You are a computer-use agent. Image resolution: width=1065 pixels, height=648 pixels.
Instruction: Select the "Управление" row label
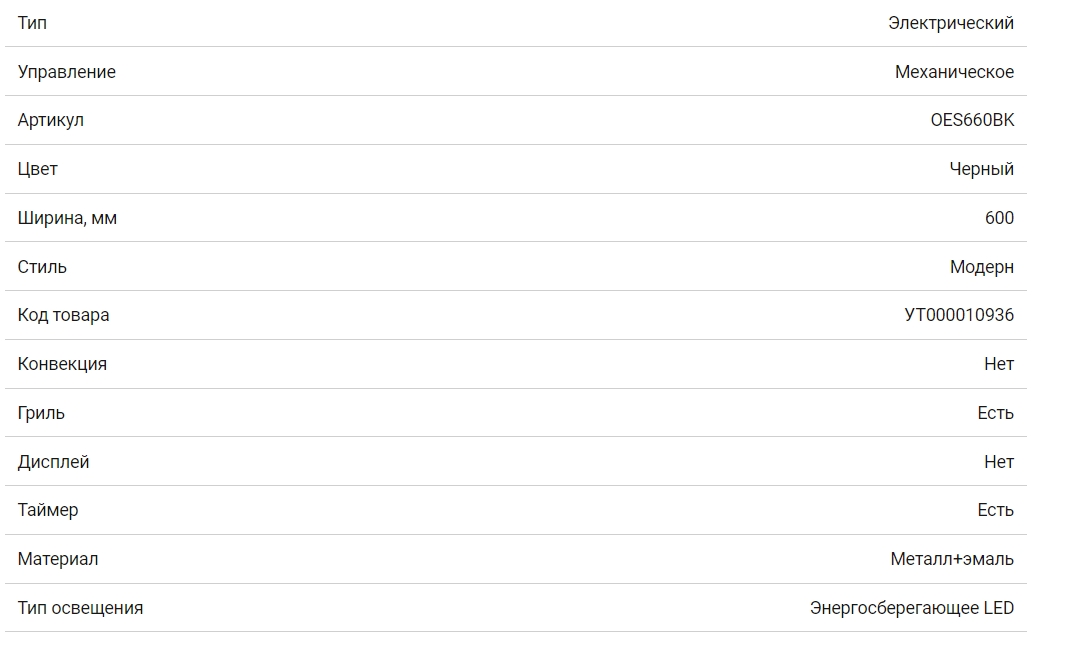tap(66, 72)
